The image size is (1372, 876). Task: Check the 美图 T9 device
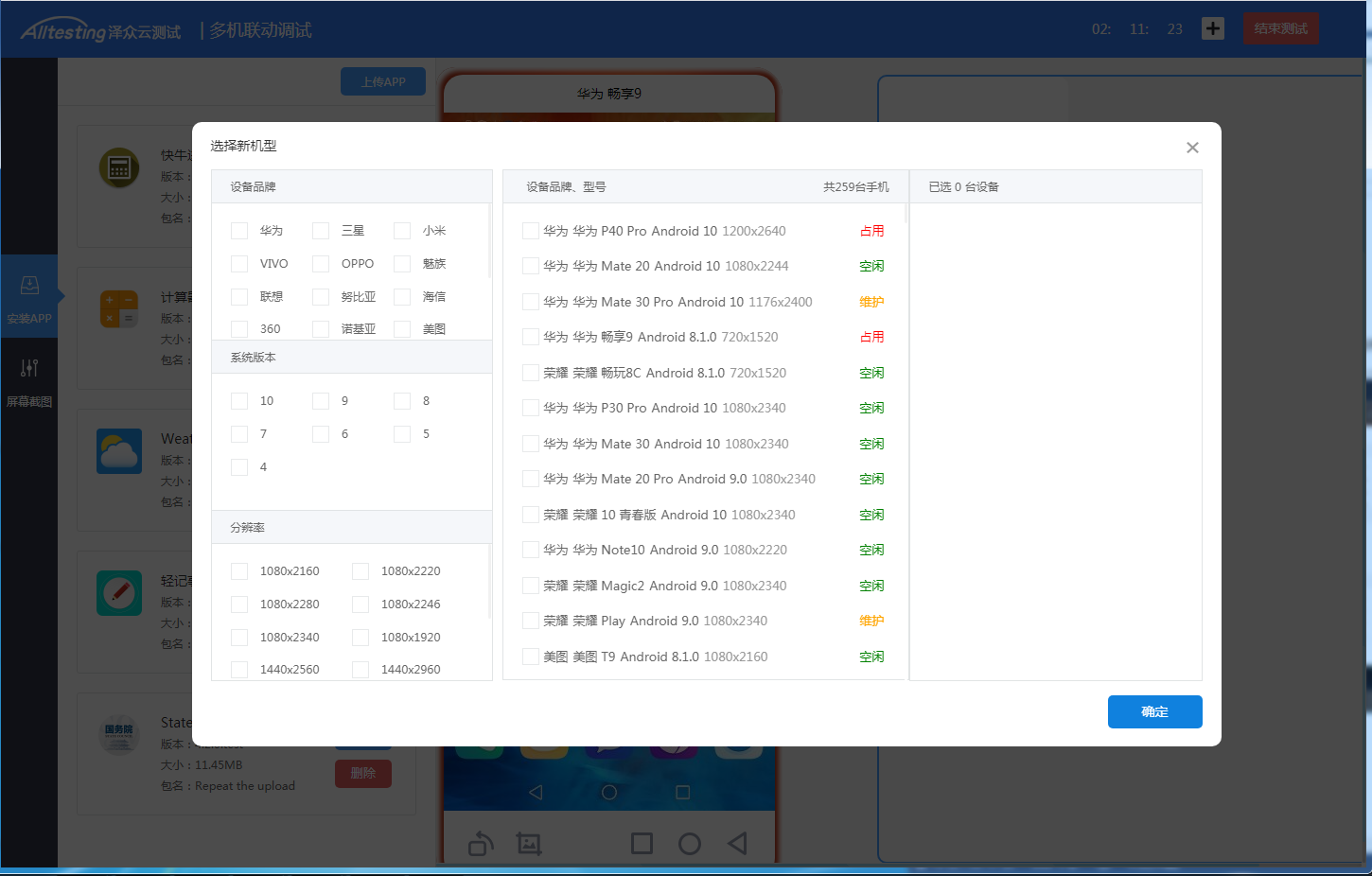[531, 657]
